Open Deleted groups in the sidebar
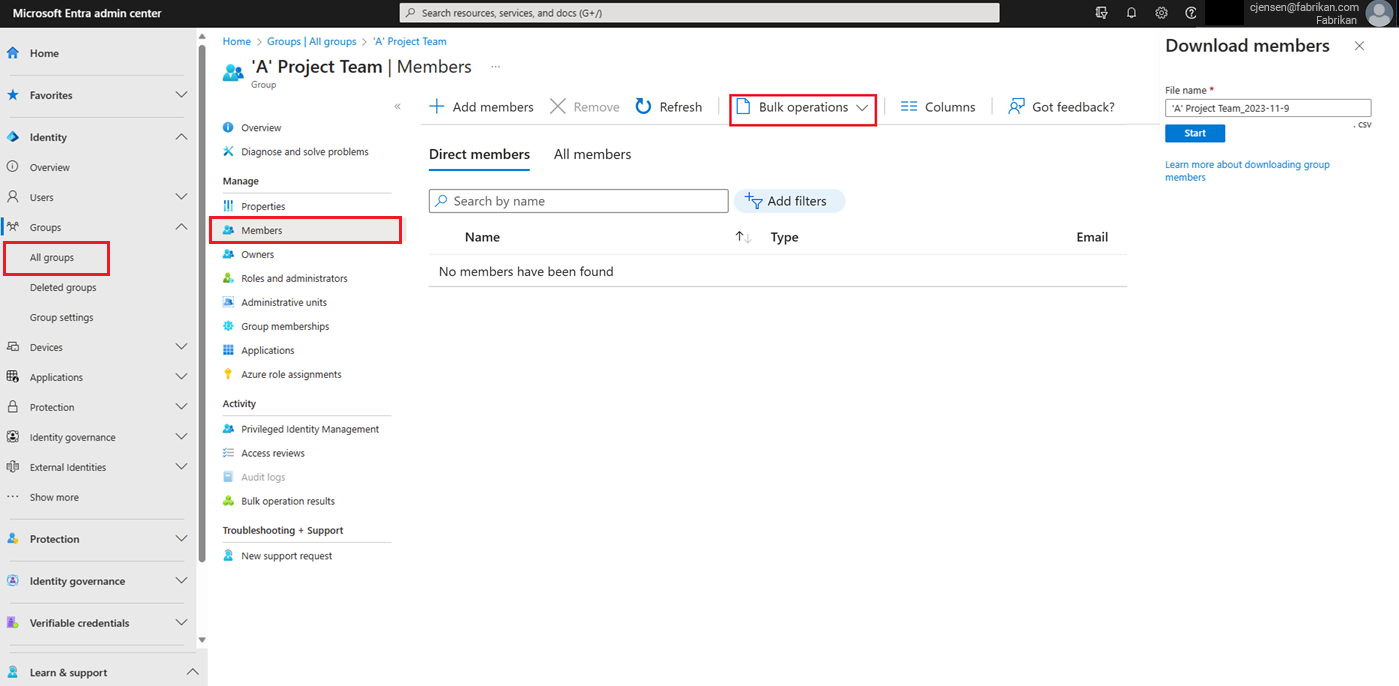This screenshot has width=1399, height=686. (63, 287)
